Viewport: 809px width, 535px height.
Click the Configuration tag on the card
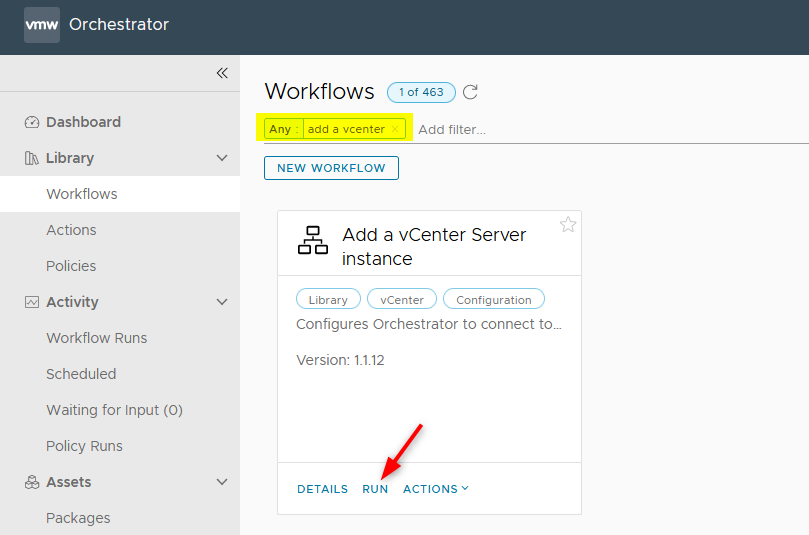494,299
